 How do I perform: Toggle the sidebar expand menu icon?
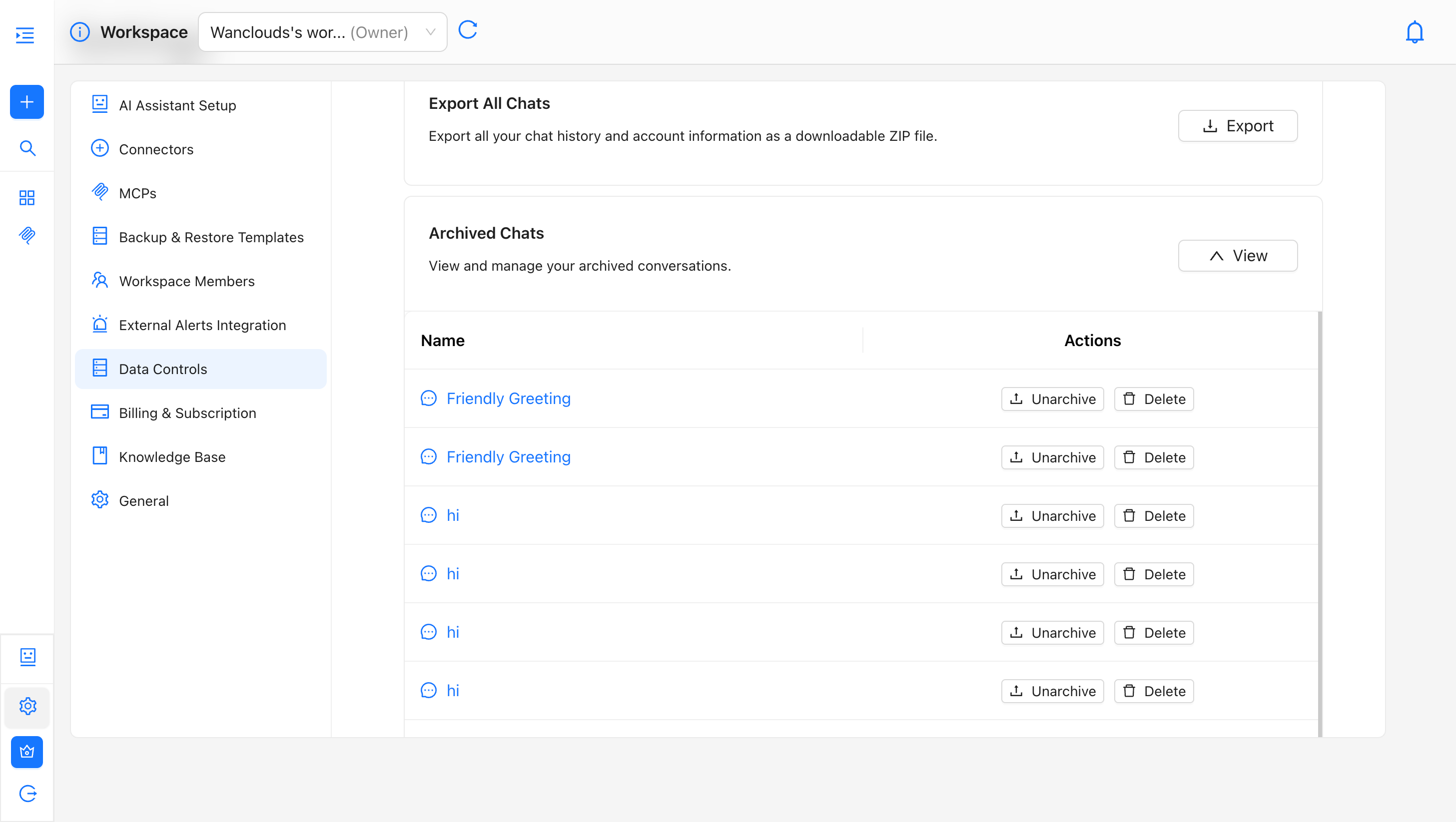[x=25, y=35]
